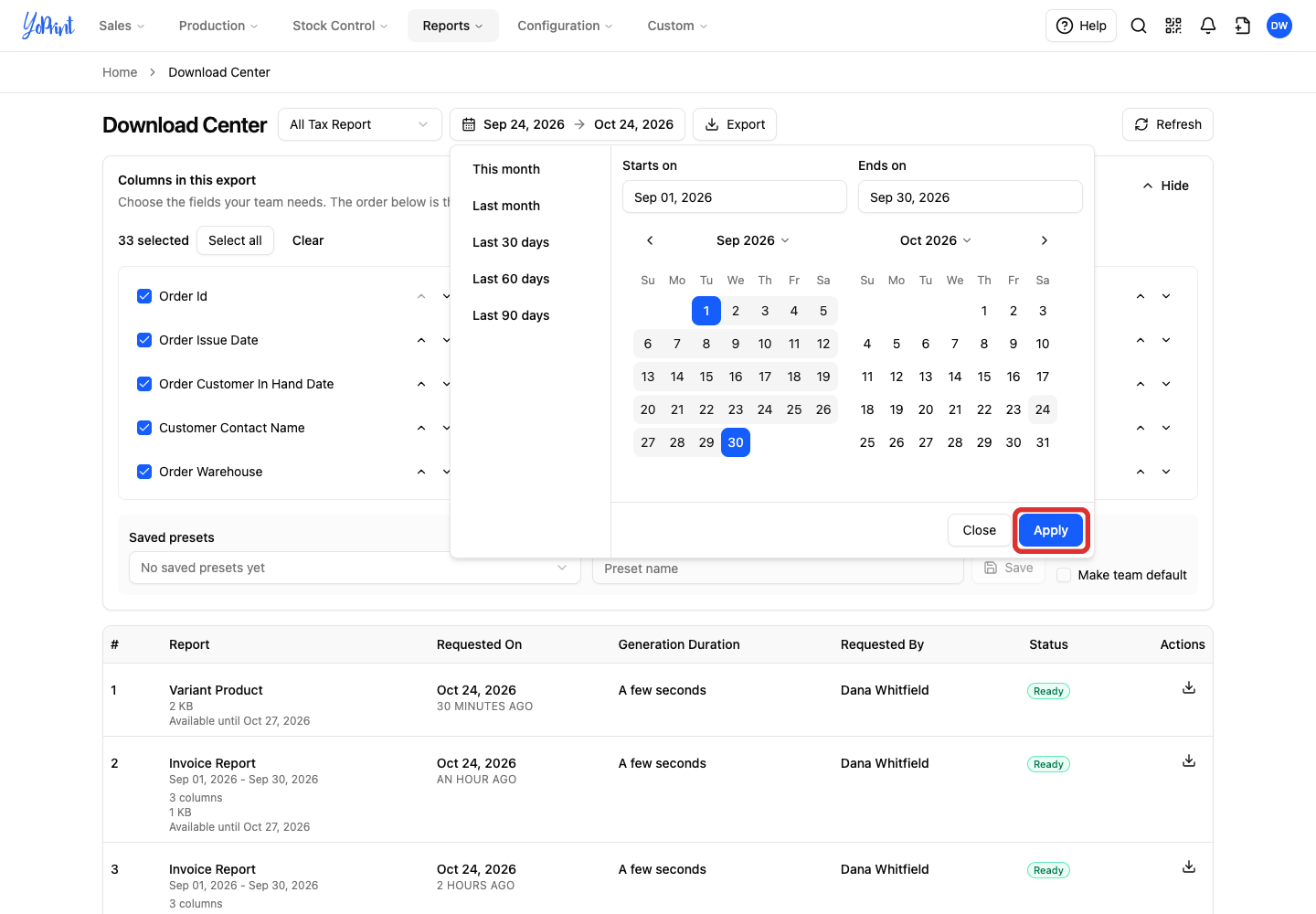Screen dimensions: 1316x914
Task: Open the search icon in top bar
Action: point(1139,26)
